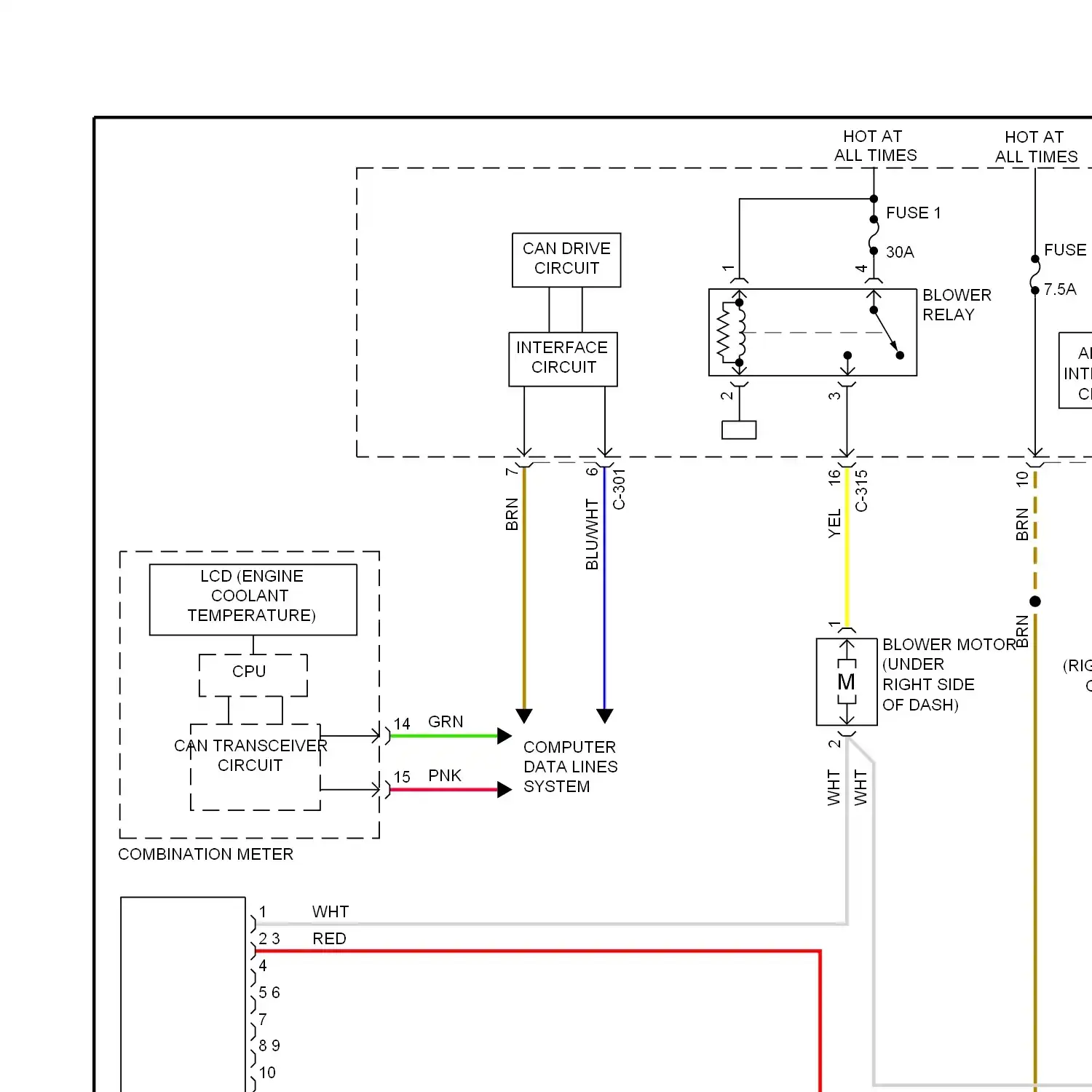The image size is (1092, 1092).
Task: Click the green GRN wire
Action: (444, 736)
